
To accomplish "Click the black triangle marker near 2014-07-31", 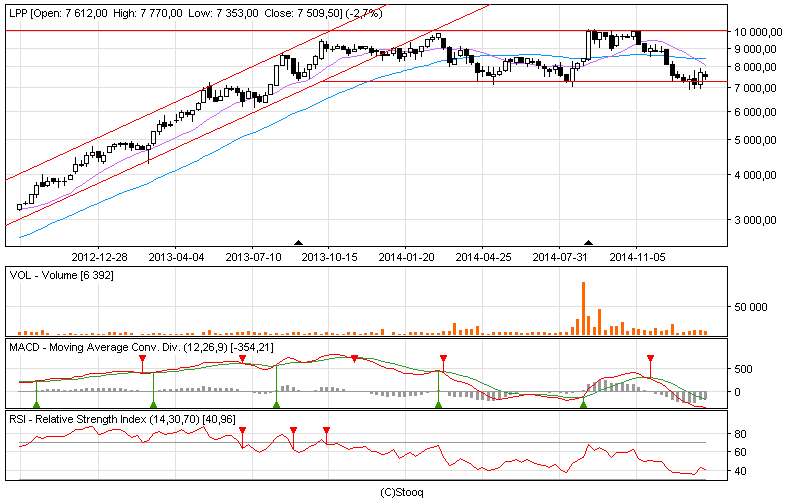I will click(588, 243).
